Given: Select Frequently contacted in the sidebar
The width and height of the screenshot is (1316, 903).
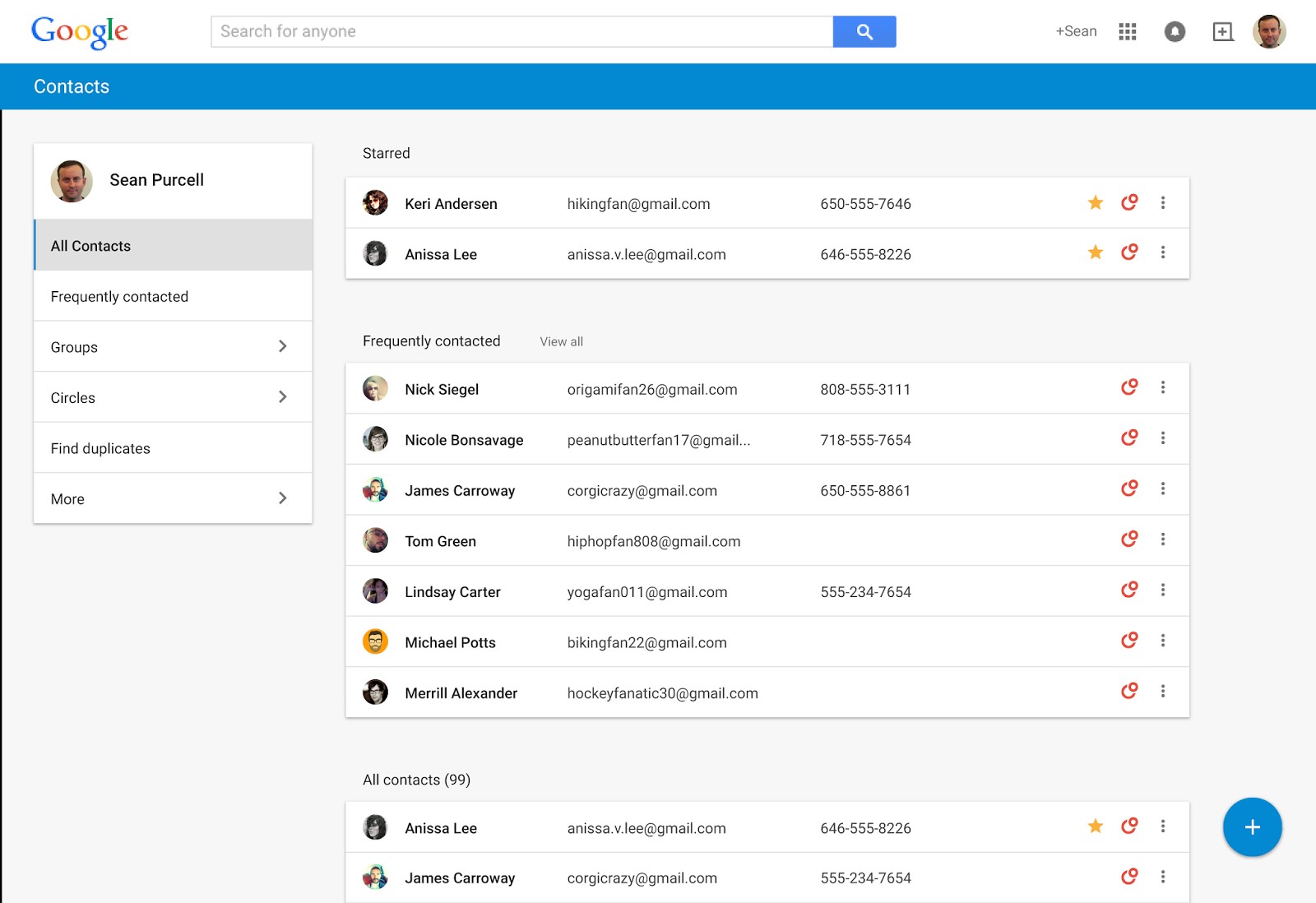Looking at the screenshot, I should pyautogui.click(x=120, y=296).
